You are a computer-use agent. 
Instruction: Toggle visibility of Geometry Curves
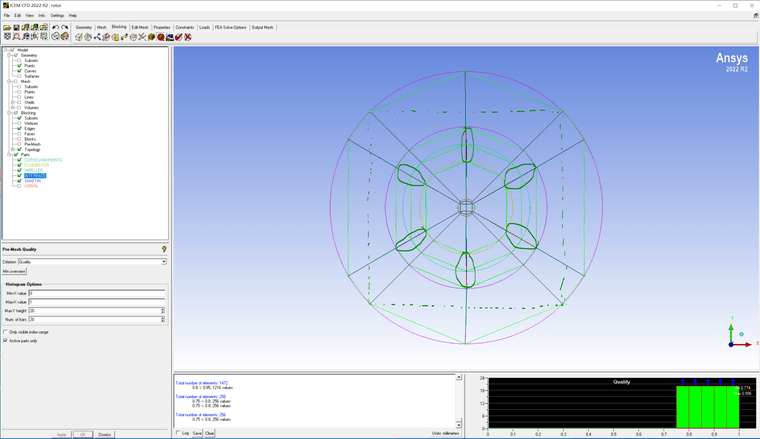(x=19, y=71)
